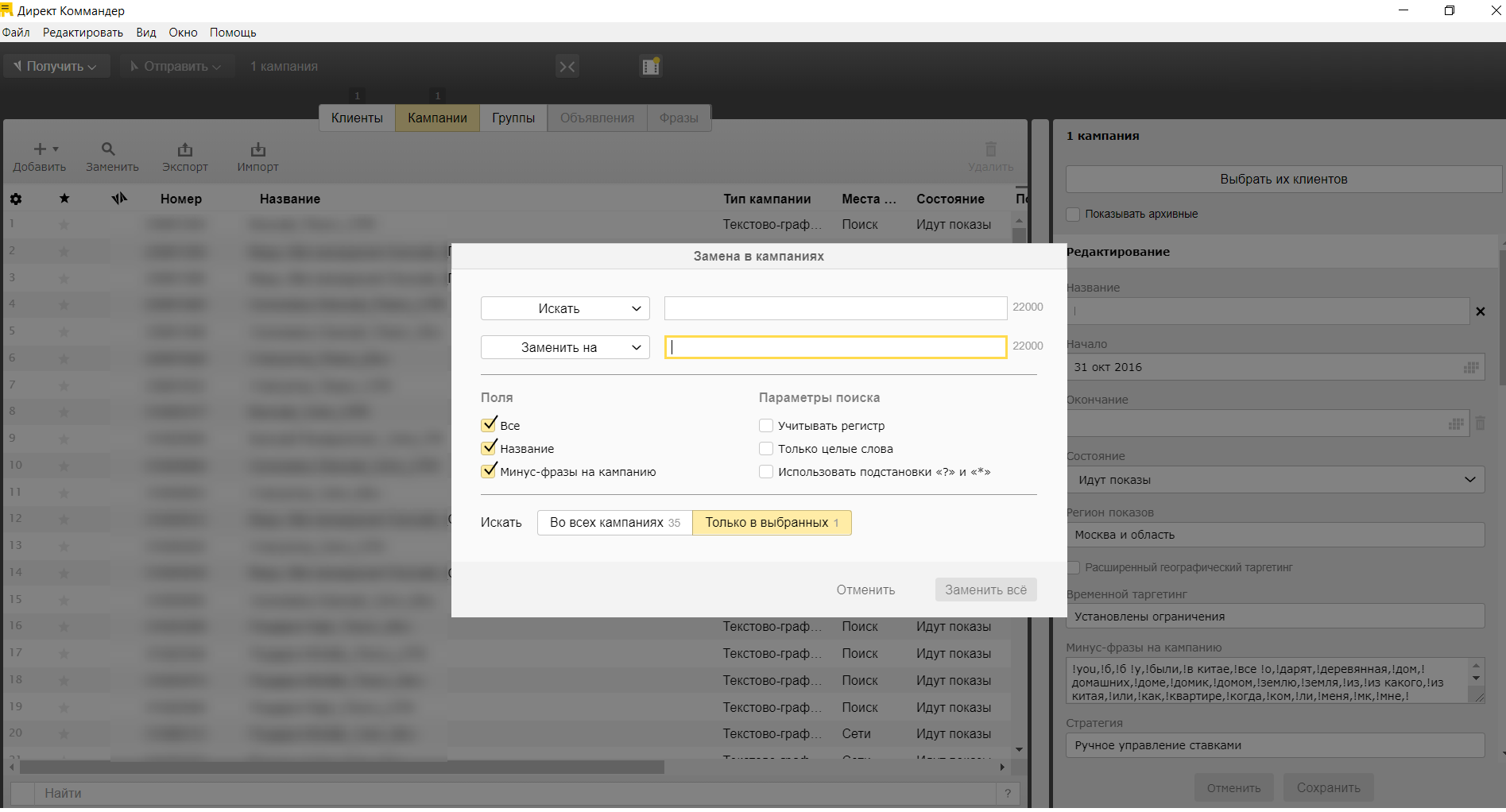Open the Редактировать menu
Image resolution: width=1506 pixels, height=812 pixels.
tap(83, 33)
